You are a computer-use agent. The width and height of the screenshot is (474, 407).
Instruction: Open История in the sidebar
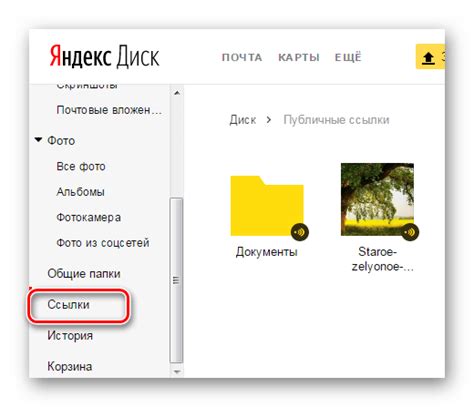pos(70,335)
